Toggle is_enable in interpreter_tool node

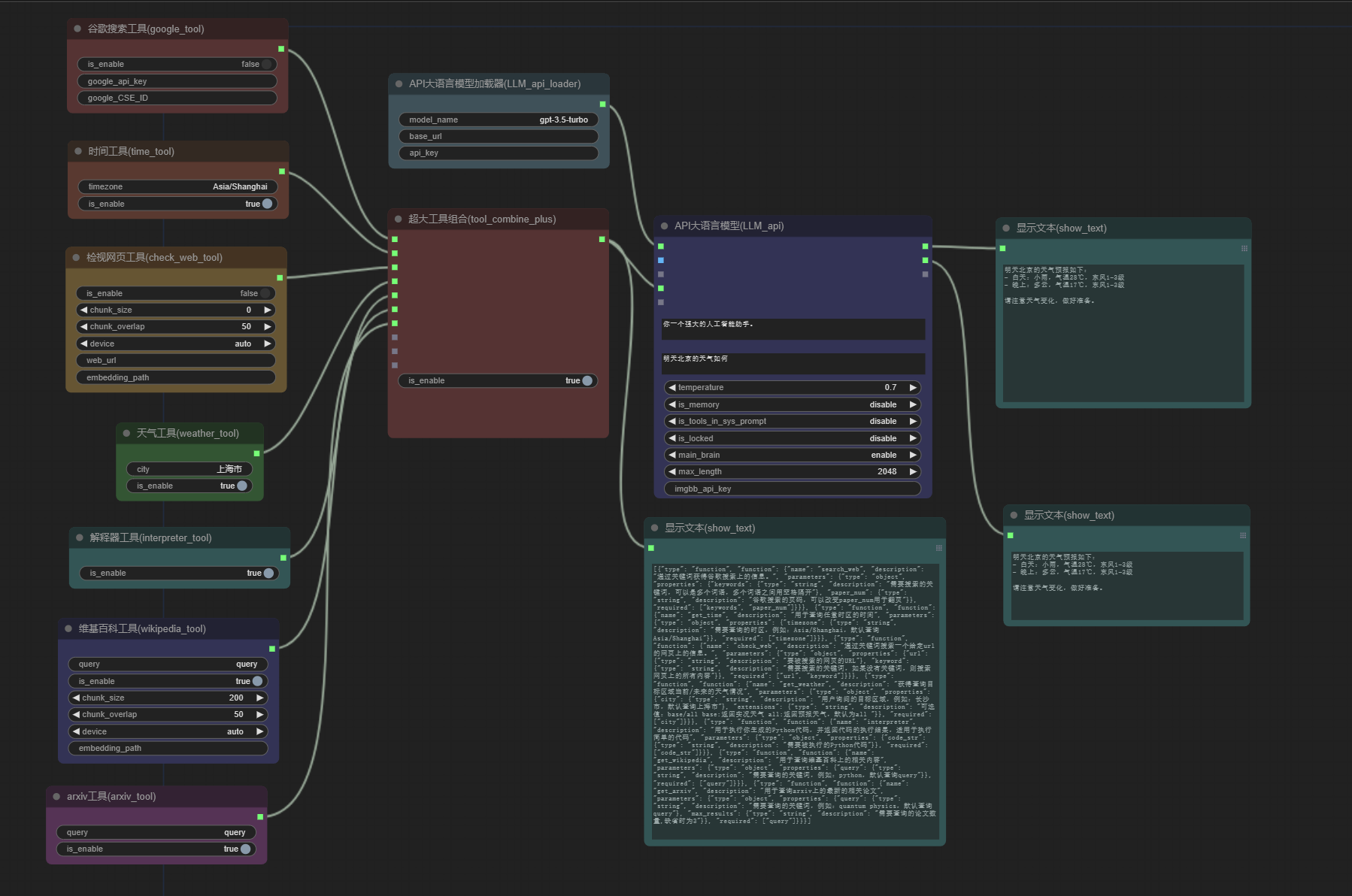[x=179, y=573]
